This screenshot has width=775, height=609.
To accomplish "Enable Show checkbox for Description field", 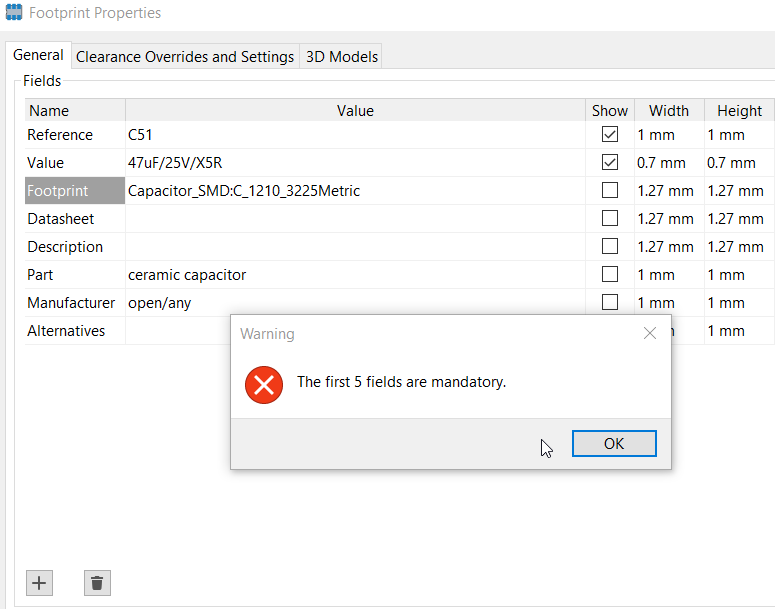I will point(609,246).
